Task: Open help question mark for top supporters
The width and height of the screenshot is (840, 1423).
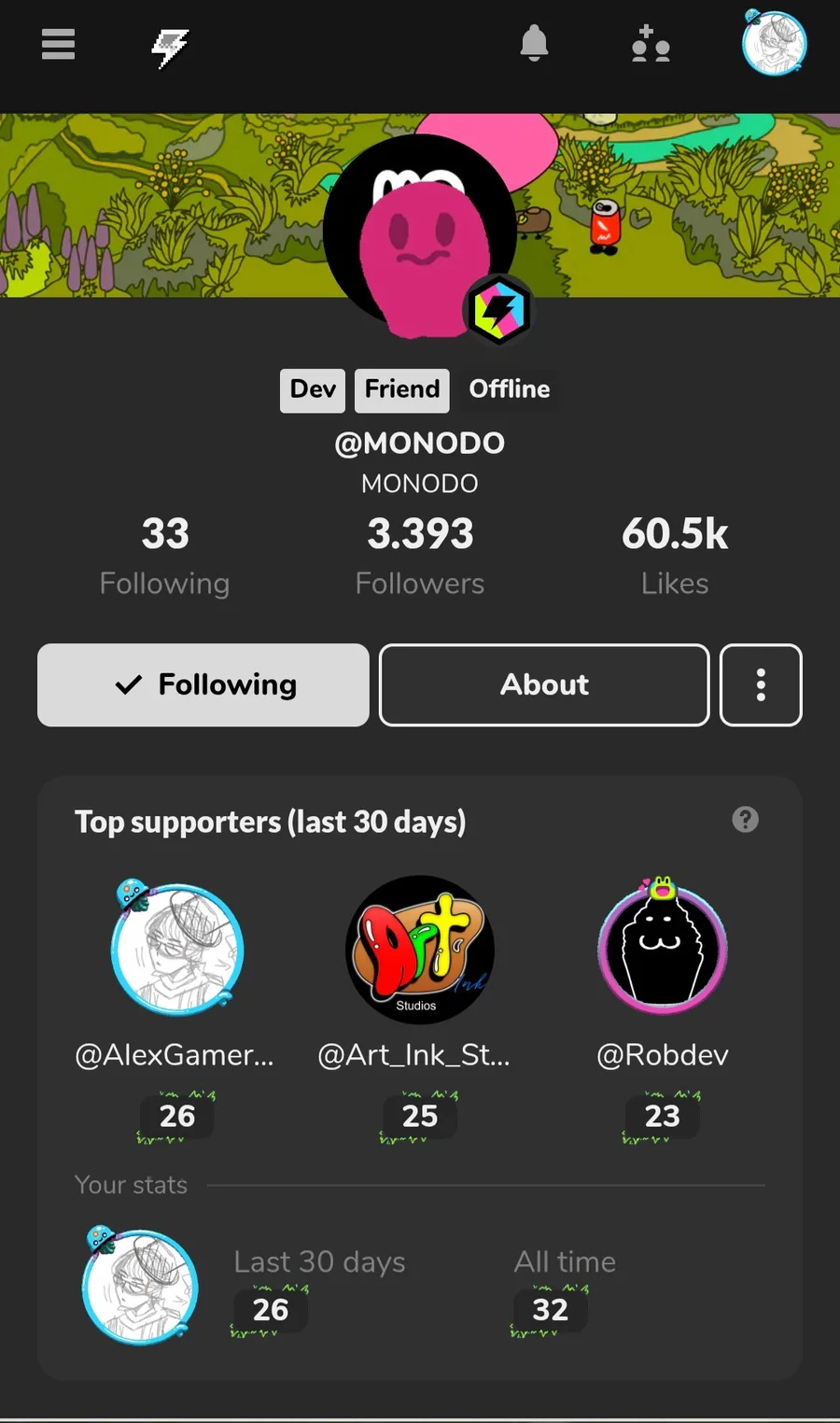Action: point(745,820)
